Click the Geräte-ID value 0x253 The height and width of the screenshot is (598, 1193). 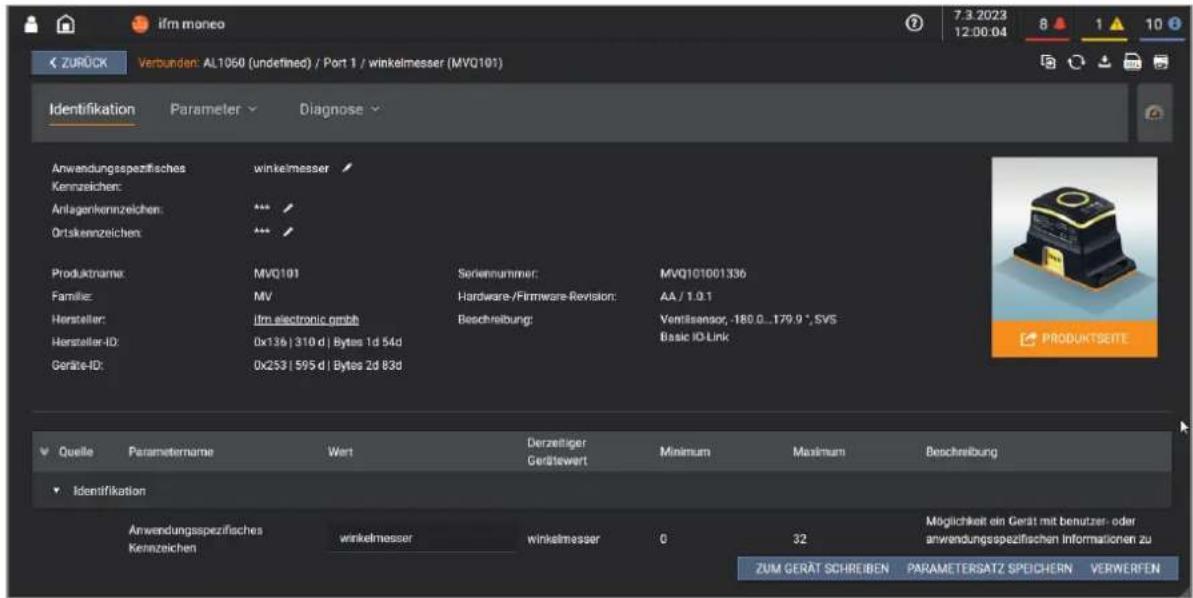coord(328,365)
